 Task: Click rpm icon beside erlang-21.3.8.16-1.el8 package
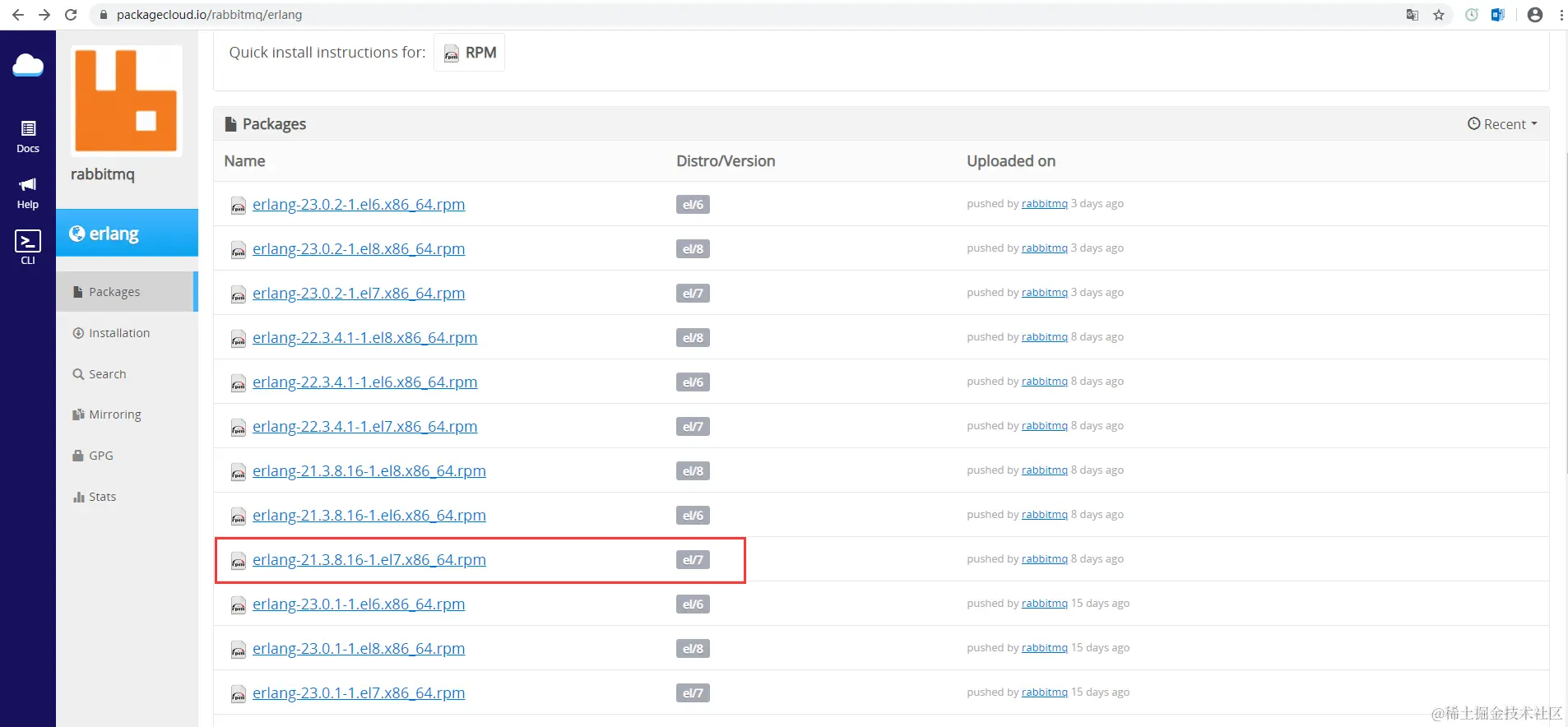click(239, 472)
